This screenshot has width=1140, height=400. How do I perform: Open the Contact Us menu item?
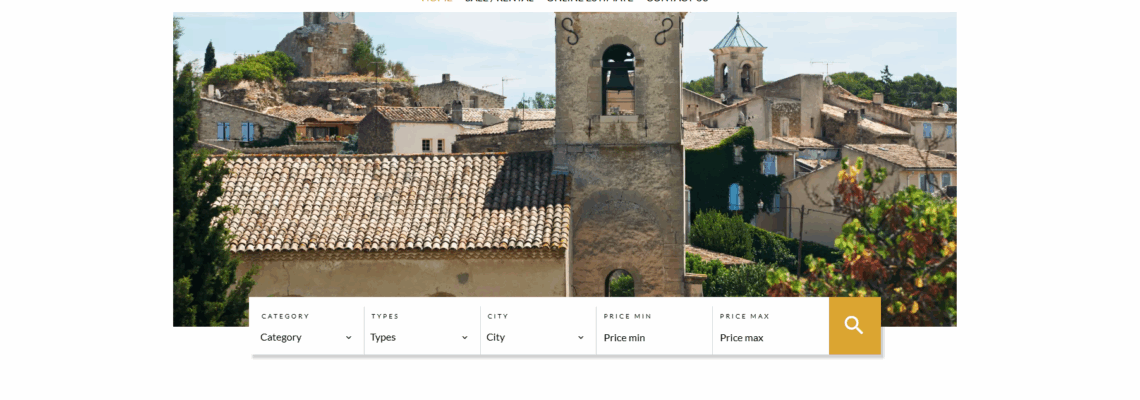point(677,1)
